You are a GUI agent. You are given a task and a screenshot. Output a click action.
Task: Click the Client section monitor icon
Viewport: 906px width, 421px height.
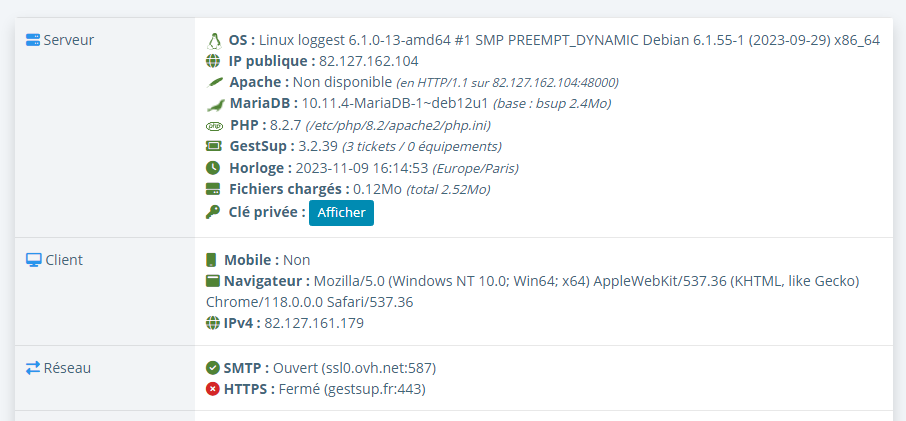pyautogui.click(x=34, y=260)
